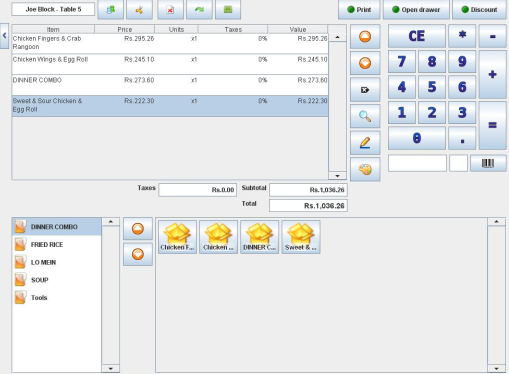Screen dimensions: 509x374
Task: Click the delete line icon button
Action: tap(365, 90)
